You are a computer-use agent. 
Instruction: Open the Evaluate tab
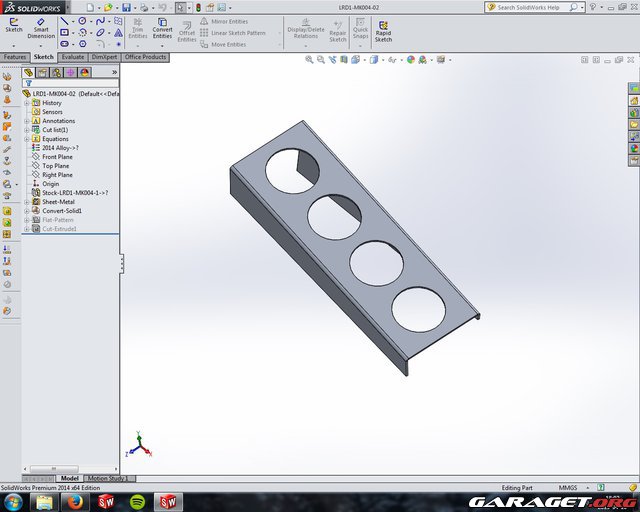pos(73,57)
